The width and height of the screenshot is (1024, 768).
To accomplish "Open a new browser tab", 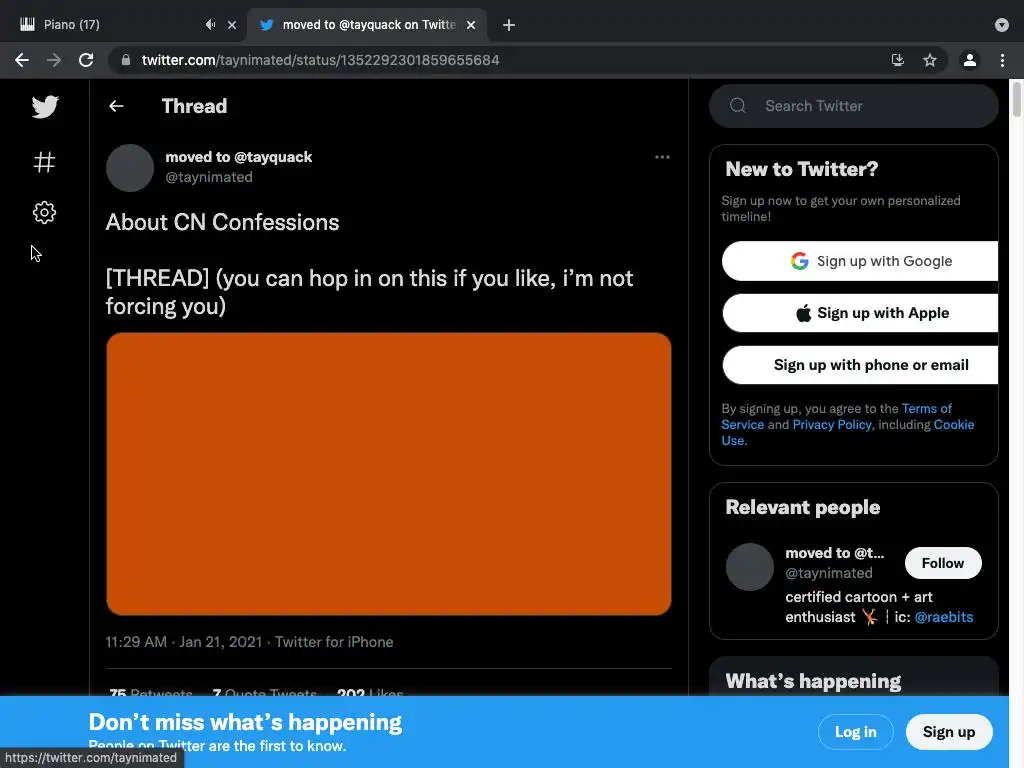I will pos(509,25).
